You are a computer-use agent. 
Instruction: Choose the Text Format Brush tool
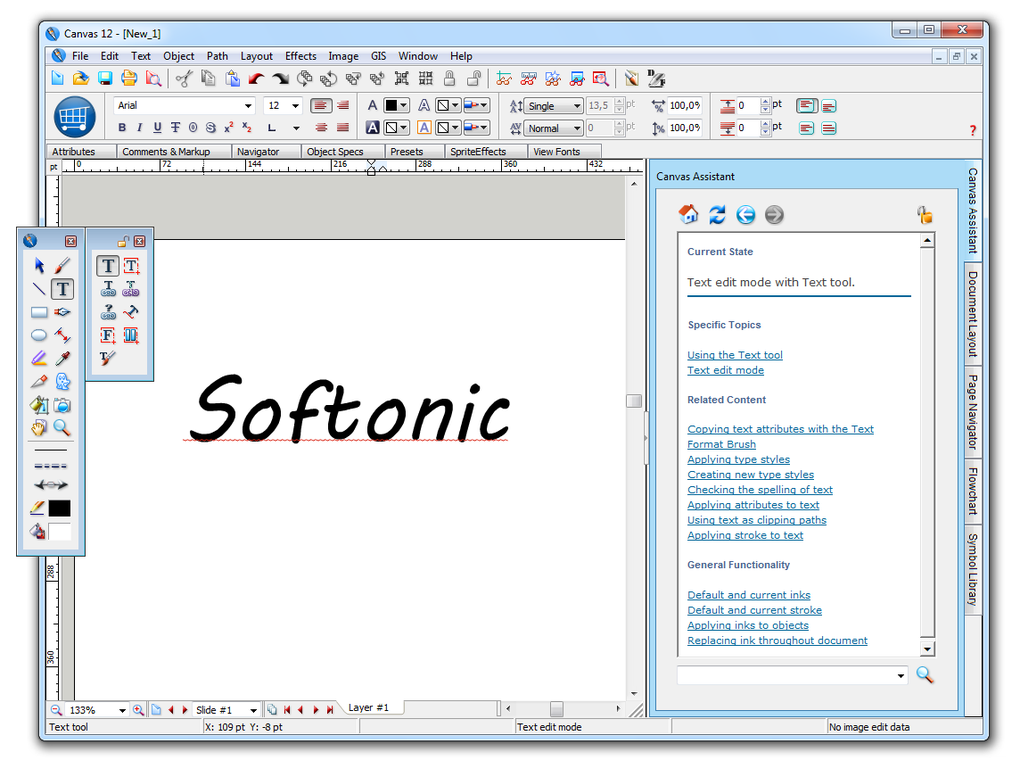click(x=107, y=358)
